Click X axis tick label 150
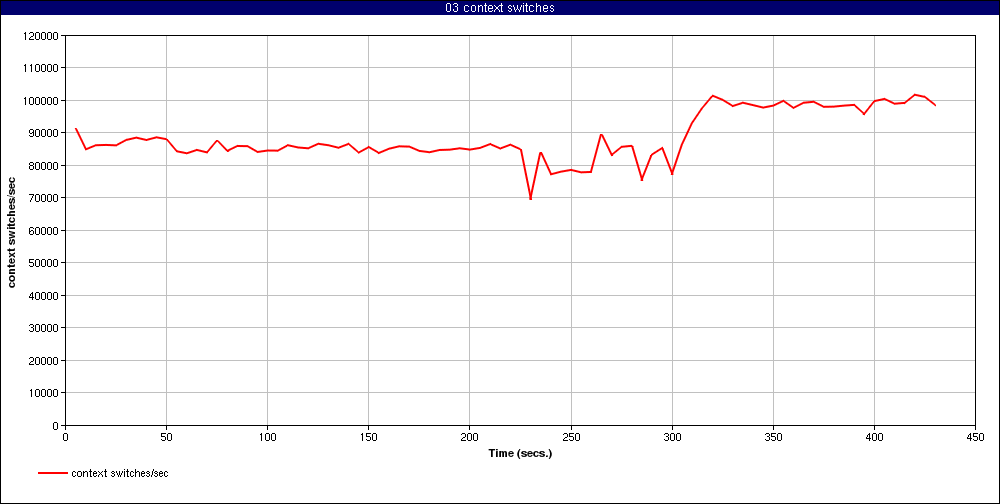This screenshot has width=1000, height=504. point(369,438)
